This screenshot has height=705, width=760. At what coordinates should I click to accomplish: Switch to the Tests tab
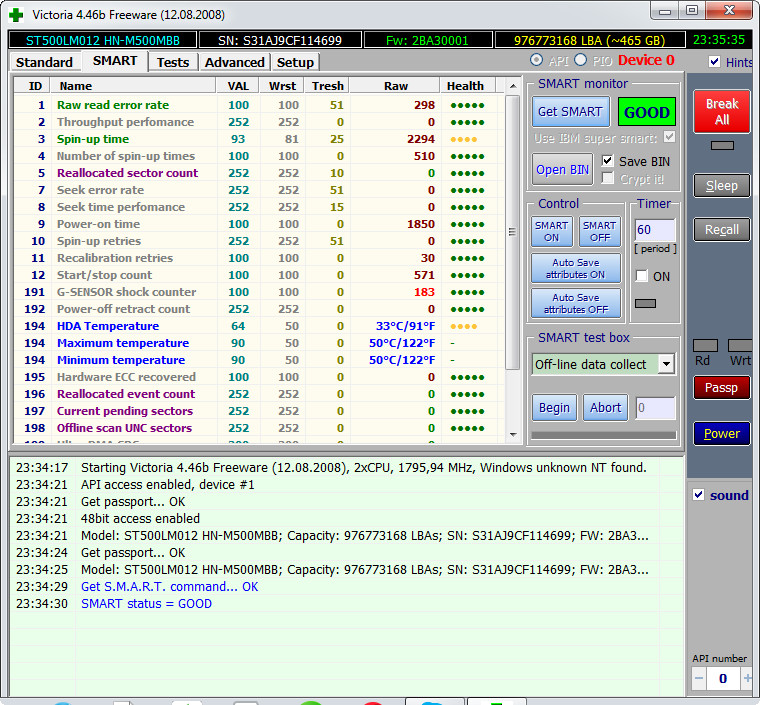pyautogui.click(x=172, y=62)
